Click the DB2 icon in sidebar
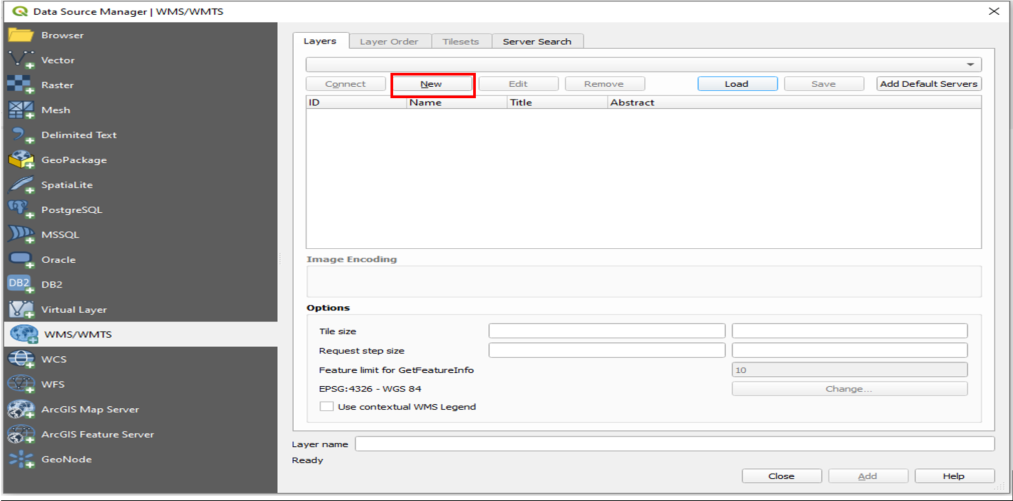The width and height of the screenshot is (1013, 501). click(20, 284)
